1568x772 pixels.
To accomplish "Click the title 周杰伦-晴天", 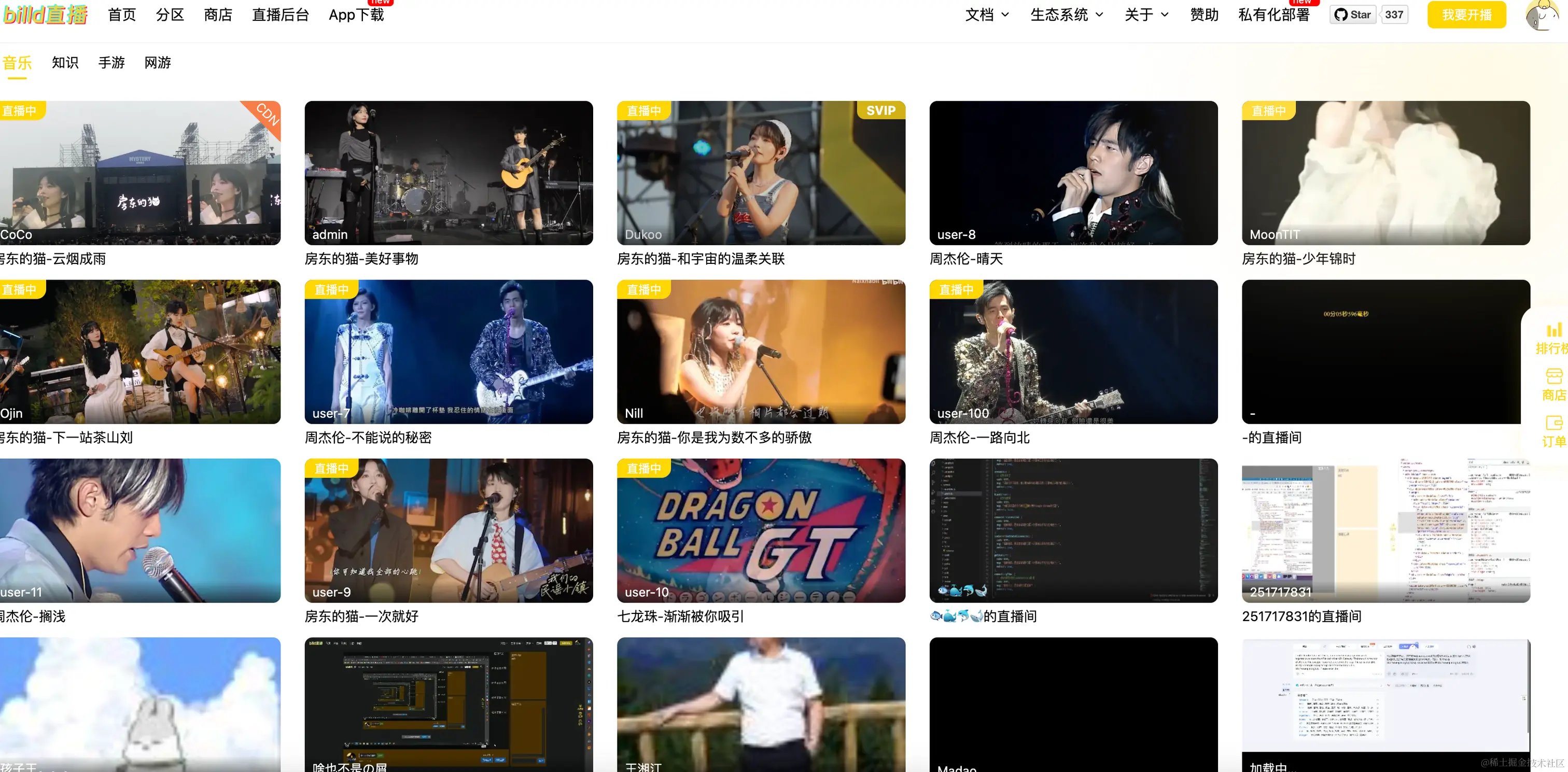I will pyautogui.click(x=966, y=259).
